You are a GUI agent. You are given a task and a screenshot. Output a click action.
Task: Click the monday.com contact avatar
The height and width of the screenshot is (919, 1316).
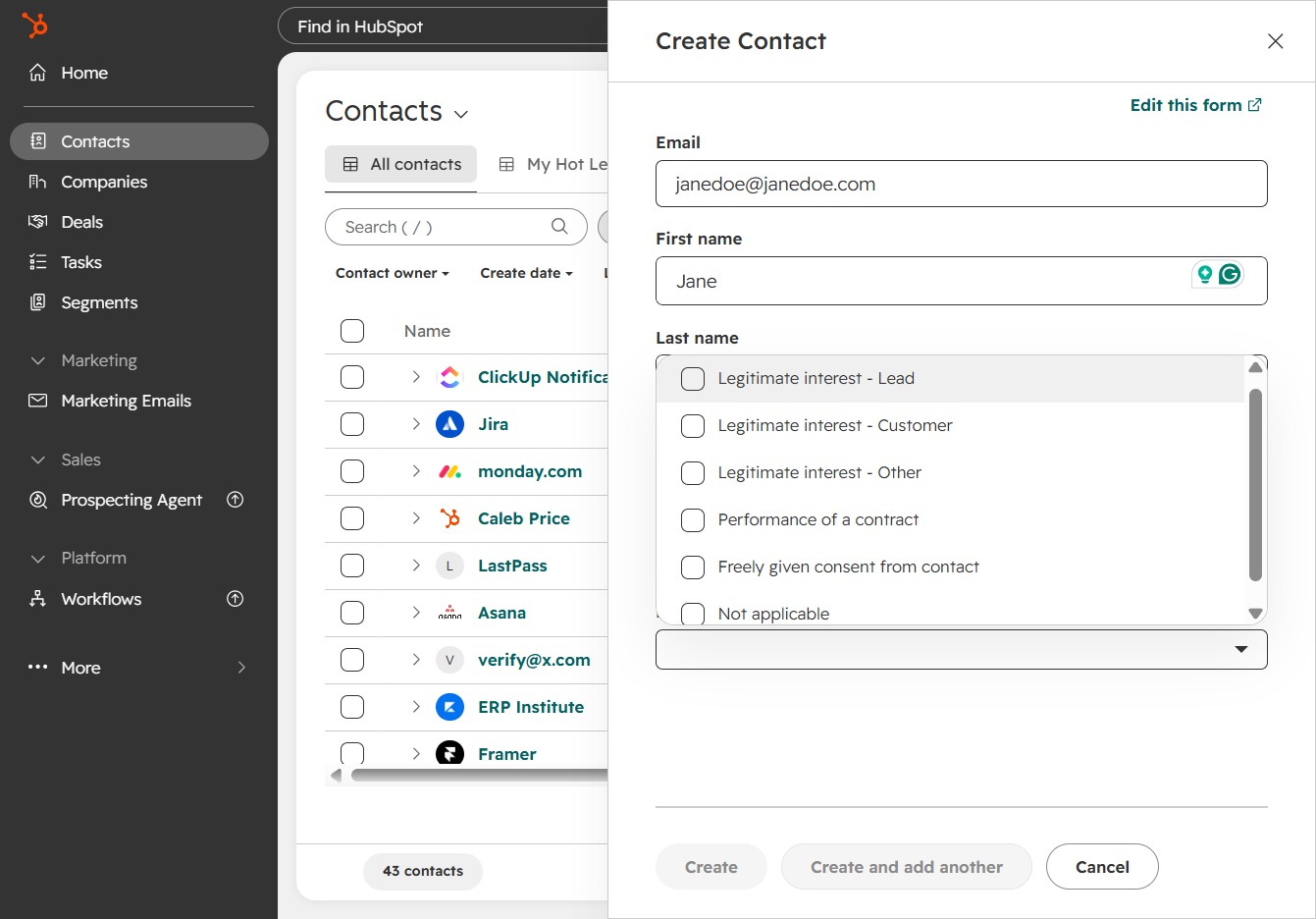coord(449,471)
